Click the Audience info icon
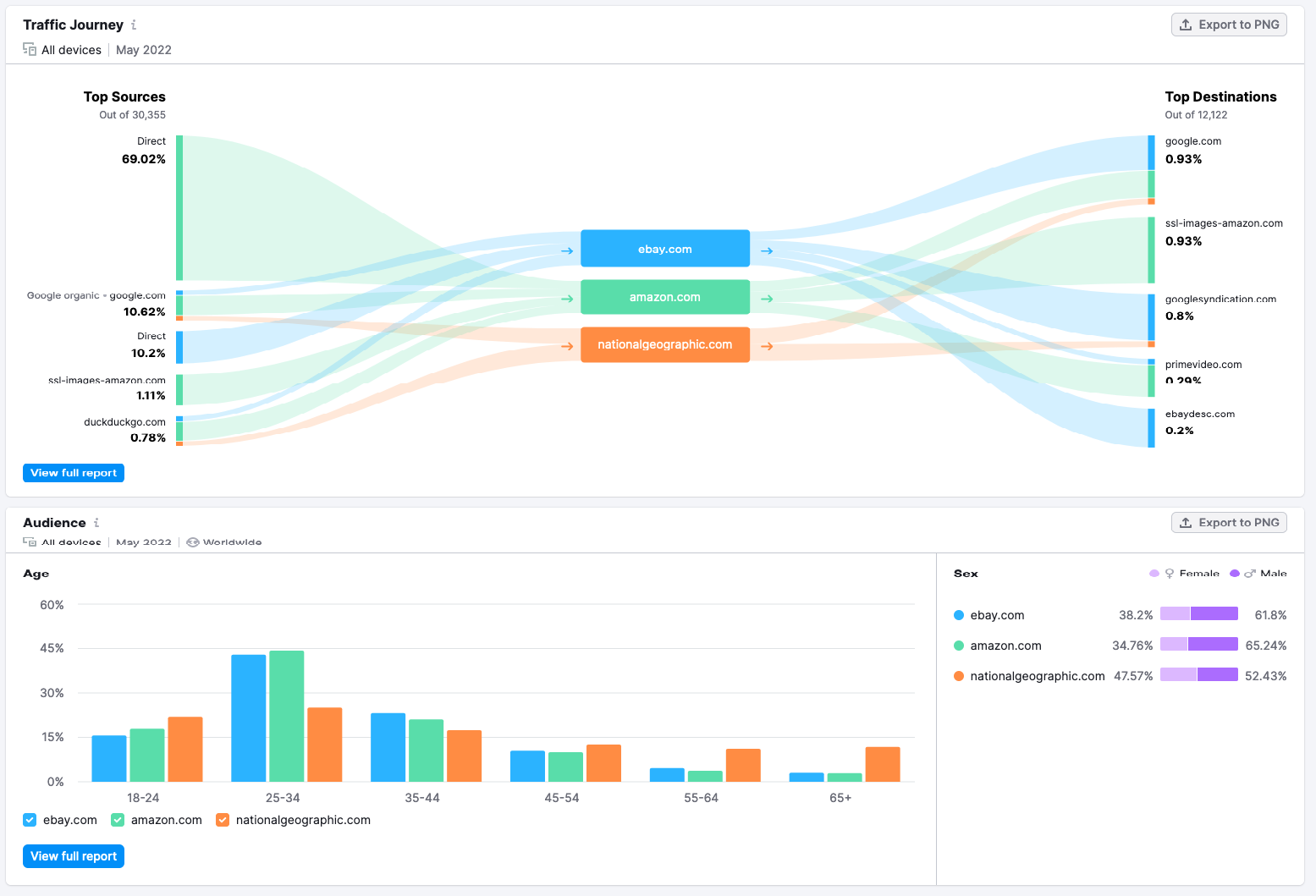The image size is (1316, 896). 96,523
